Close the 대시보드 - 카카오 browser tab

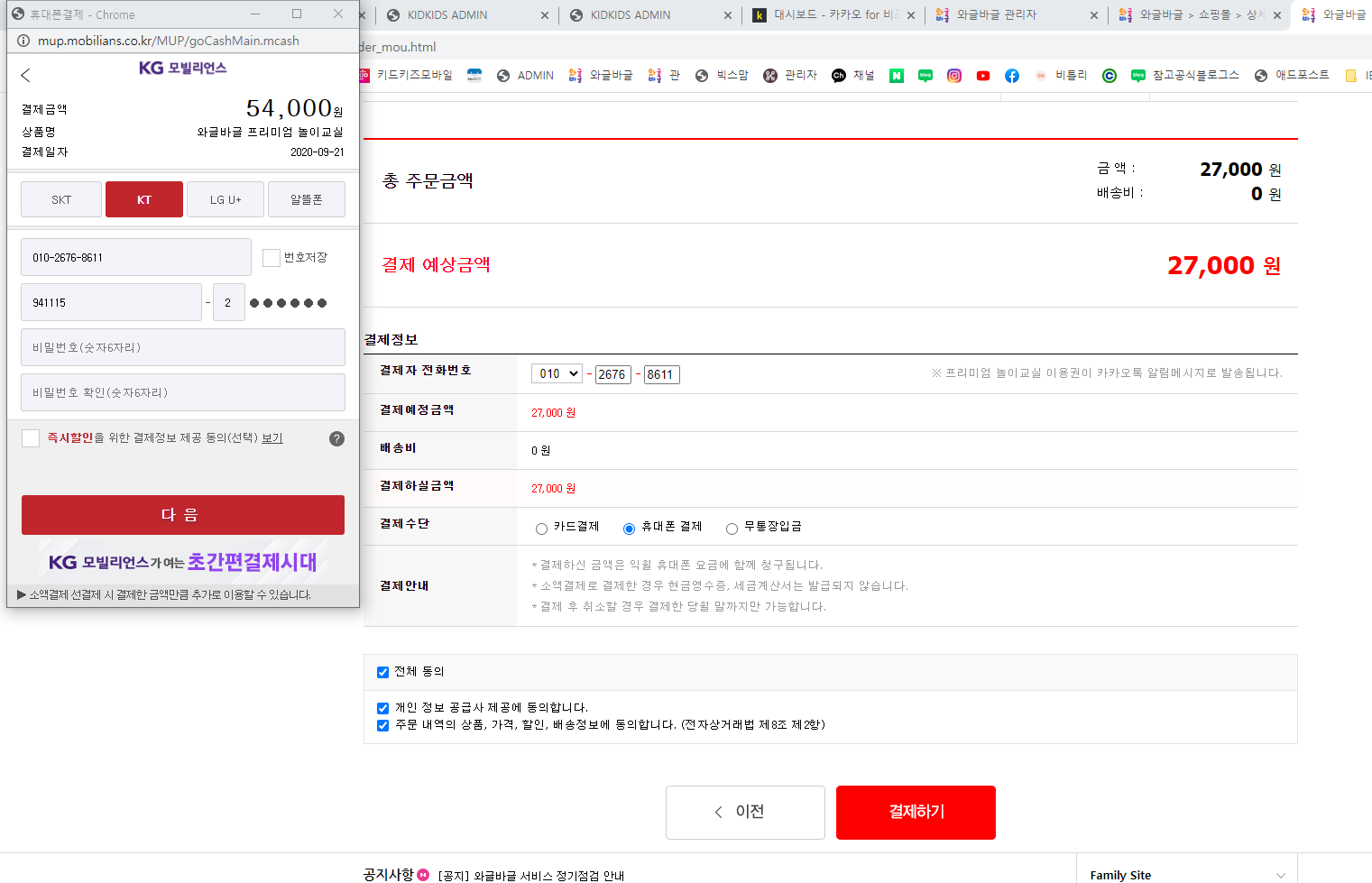[x=911, y=15]
